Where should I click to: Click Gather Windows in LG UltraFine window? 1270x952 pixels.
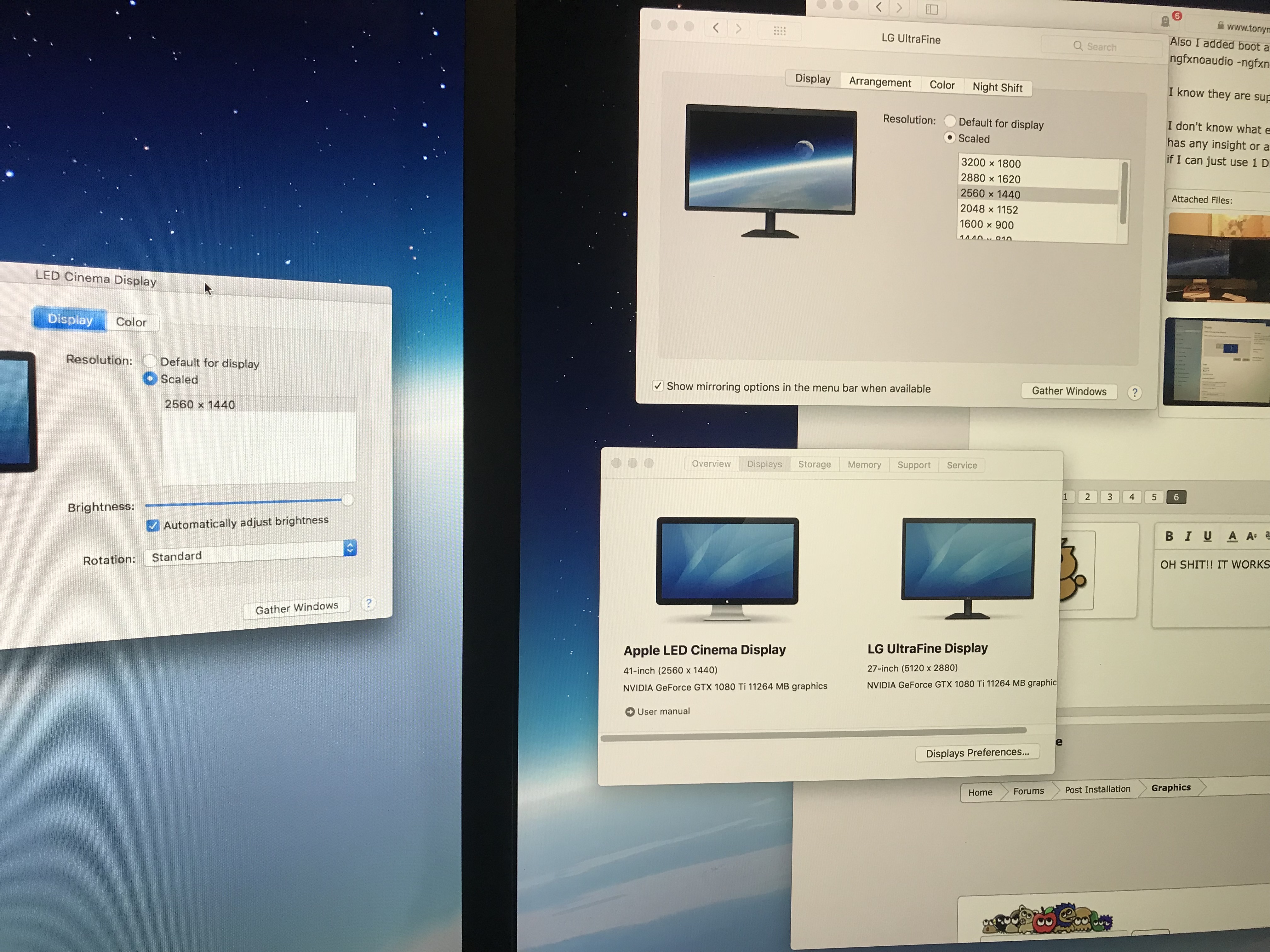point(1069,391)
